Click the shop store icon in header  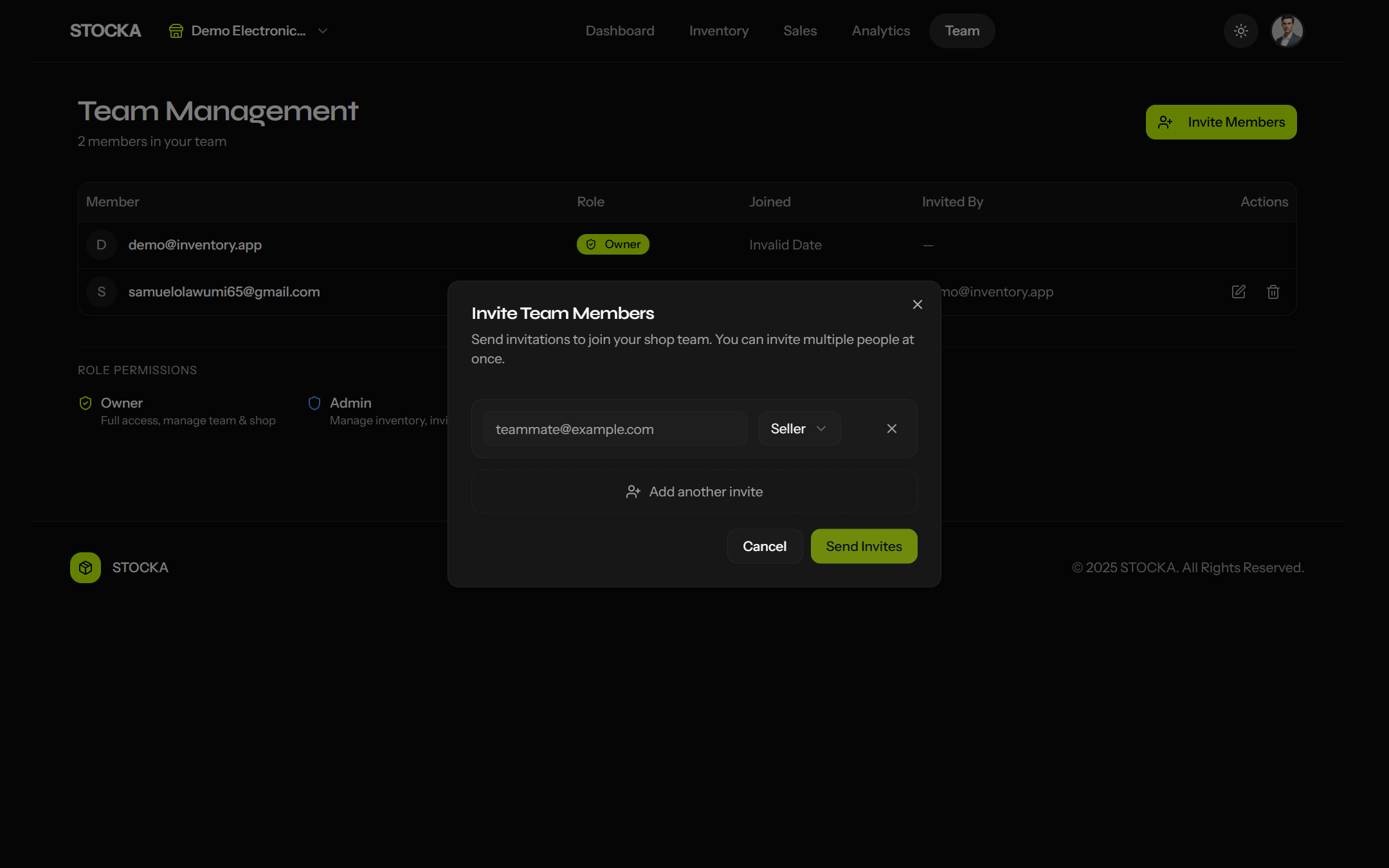coord(176,31)
